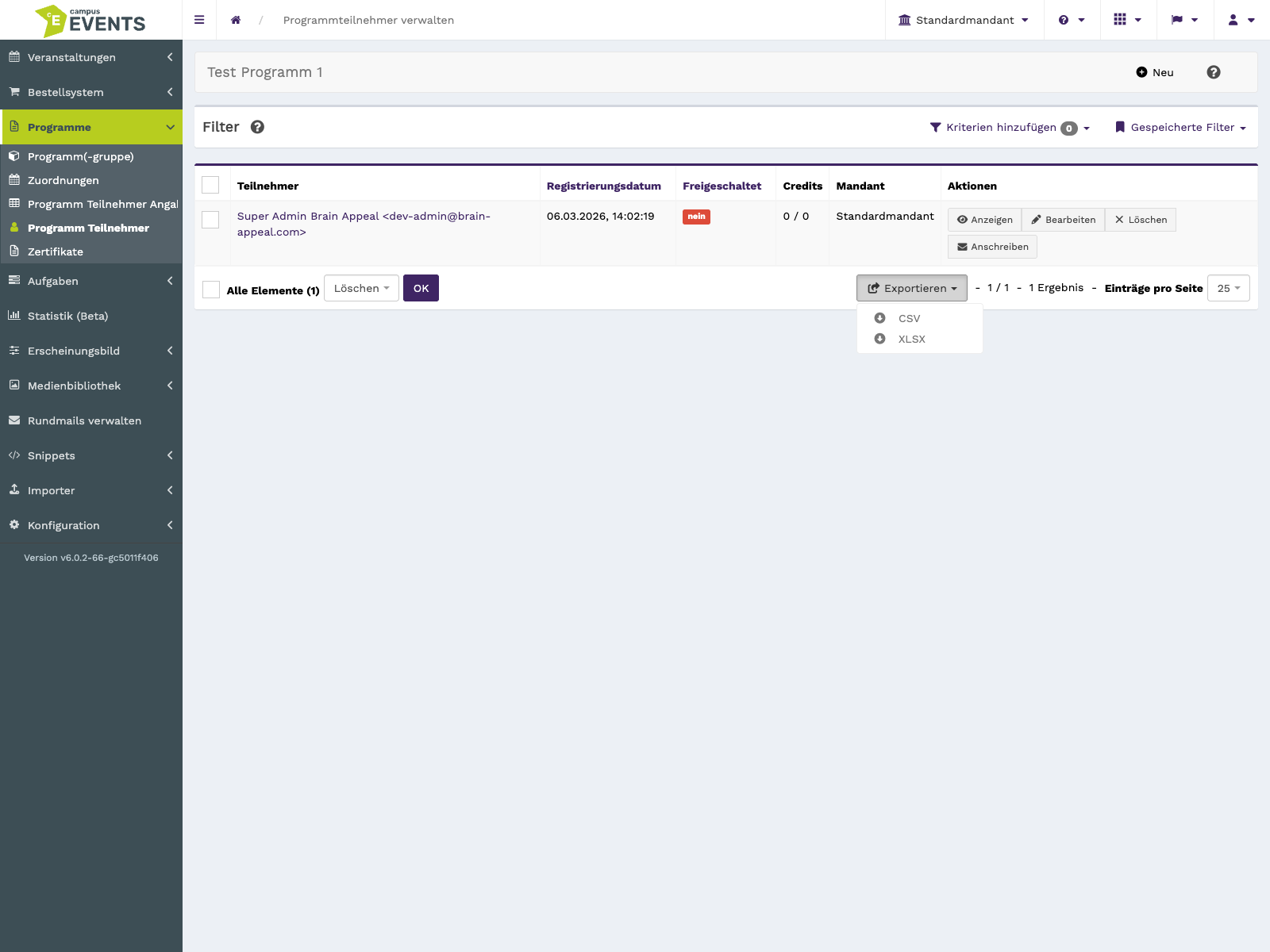Screen dimensions: 1270x952
Task: Open the user profile menu icon
Action: click(1241, 20)
